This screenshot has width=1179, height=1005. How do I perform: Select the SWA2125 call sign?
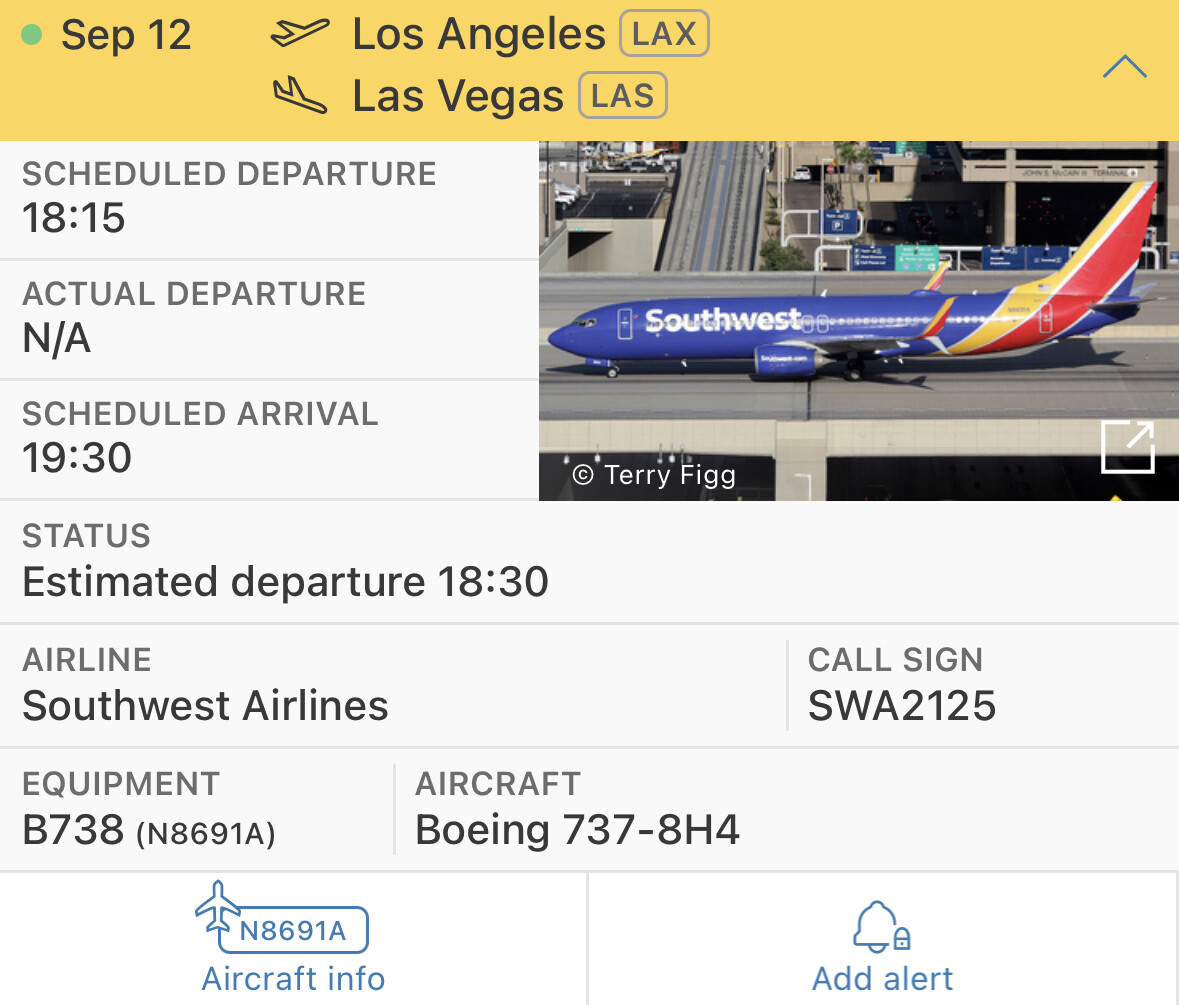pos(902,706)
